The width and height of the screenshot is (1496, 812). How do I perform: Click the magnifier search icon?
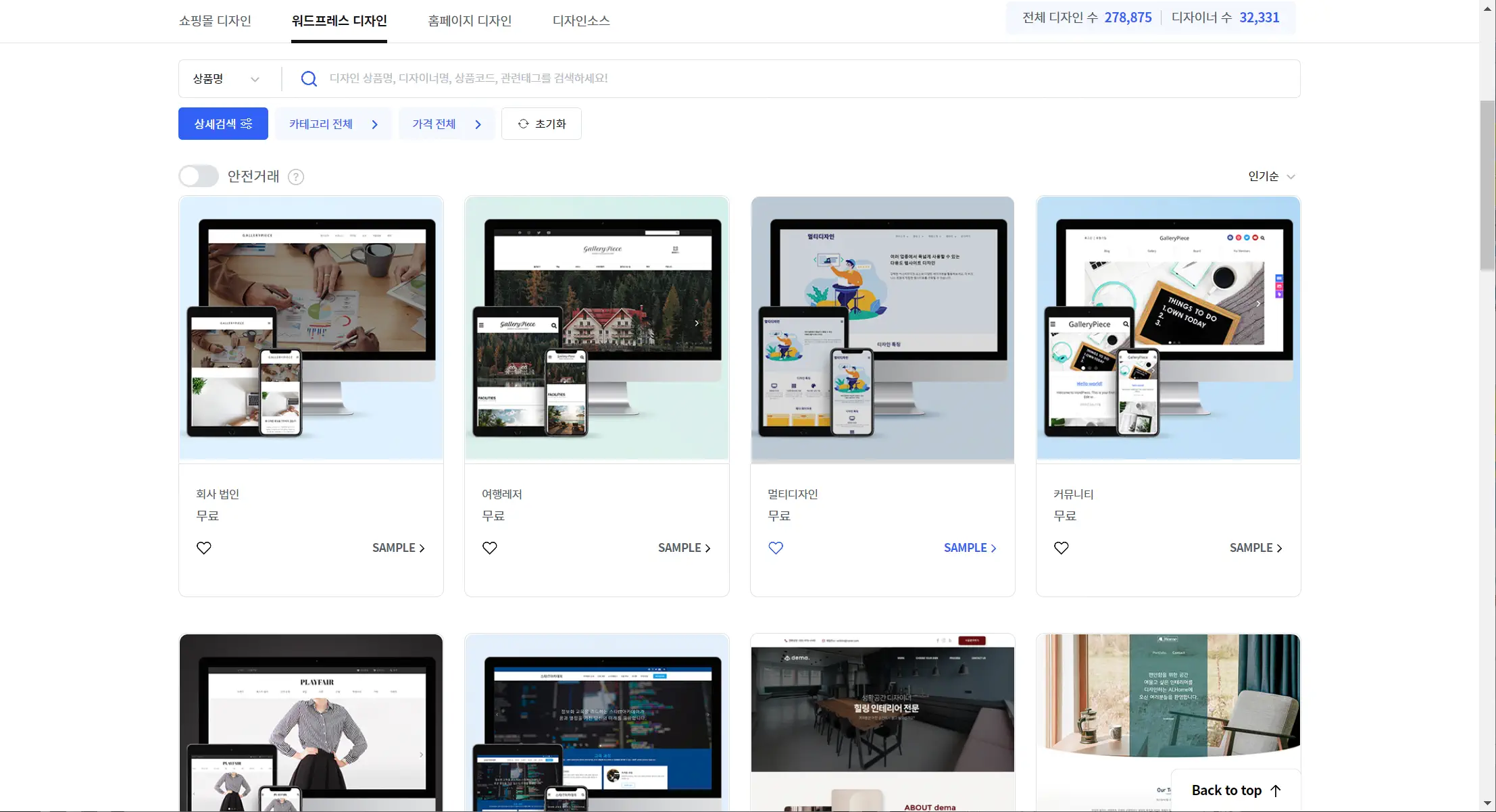click(309, 79)
